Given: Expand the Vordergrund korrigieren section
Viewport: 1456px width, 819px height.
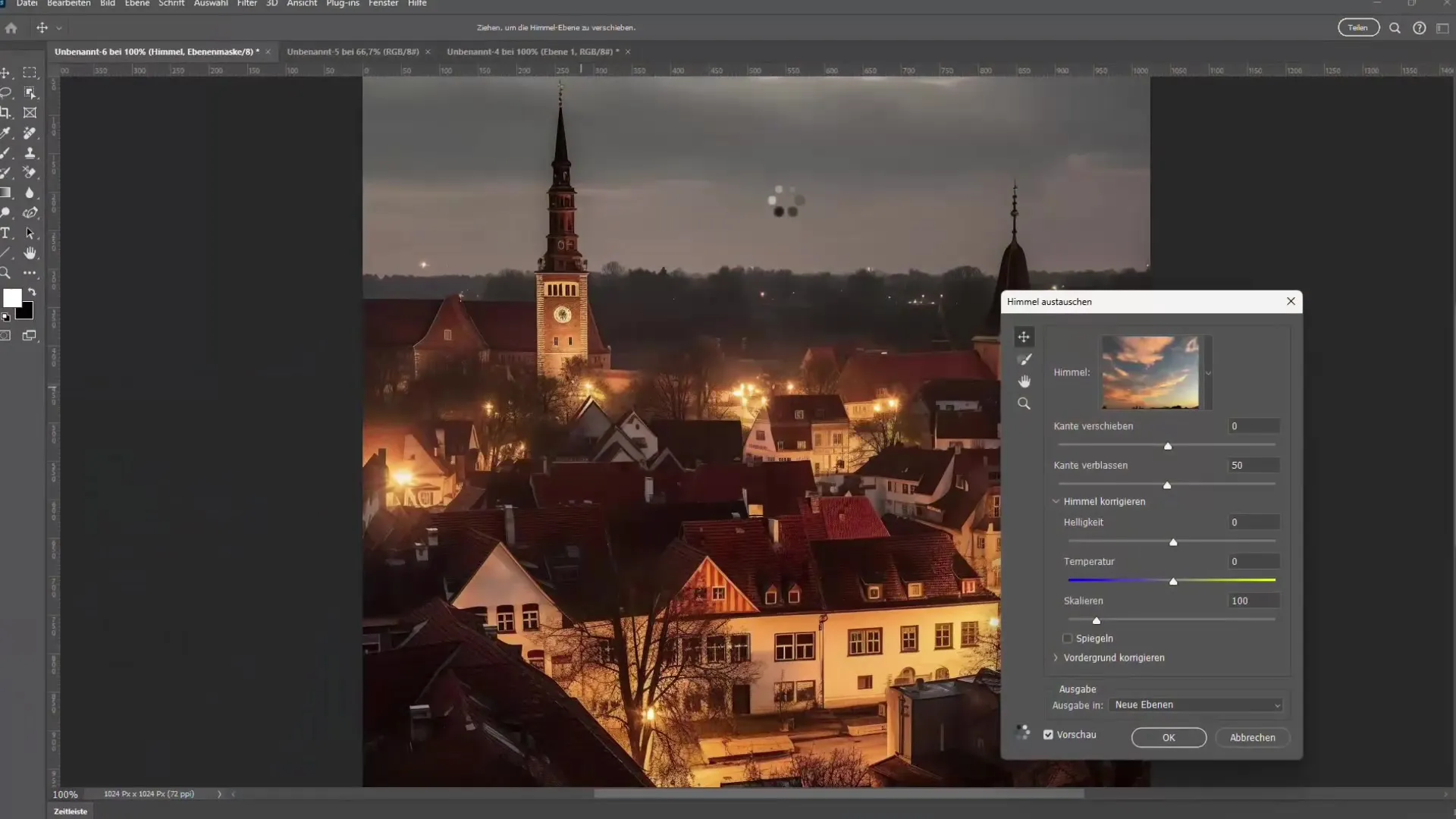Looking at the screenshot, I should point(1056,657).
